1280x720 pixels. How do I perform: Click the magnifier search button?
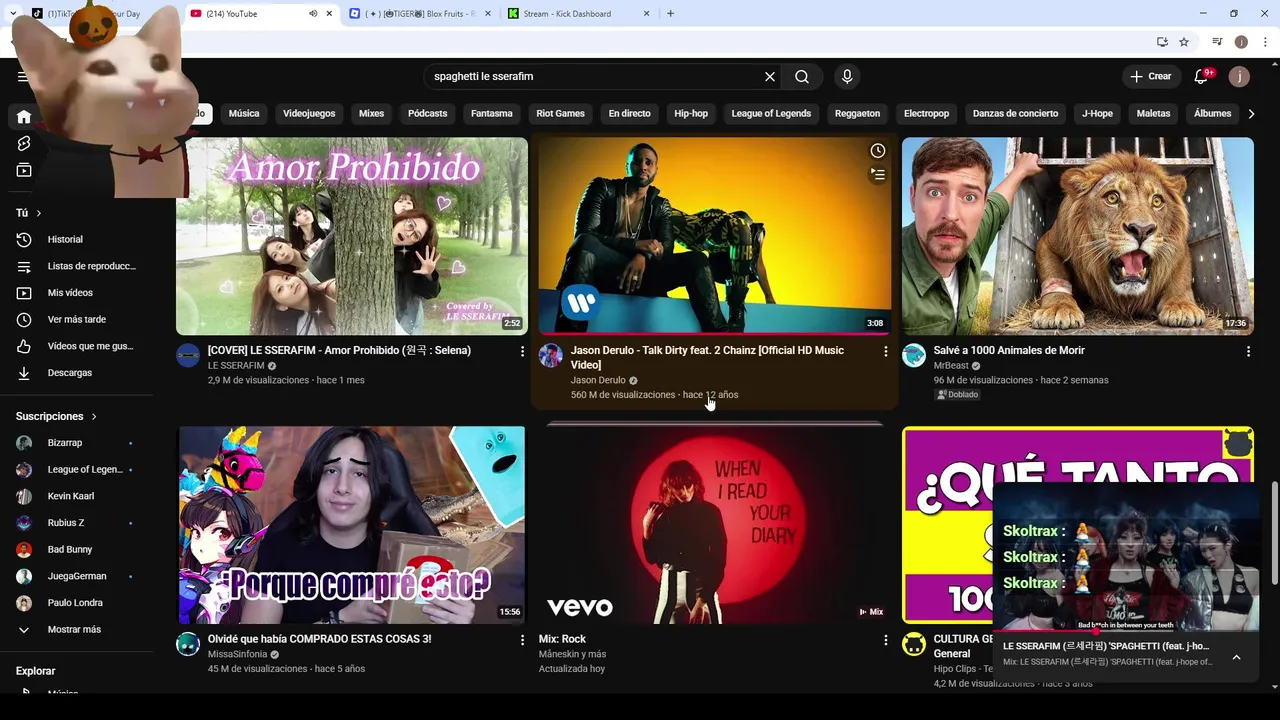(x=802, y=77)
